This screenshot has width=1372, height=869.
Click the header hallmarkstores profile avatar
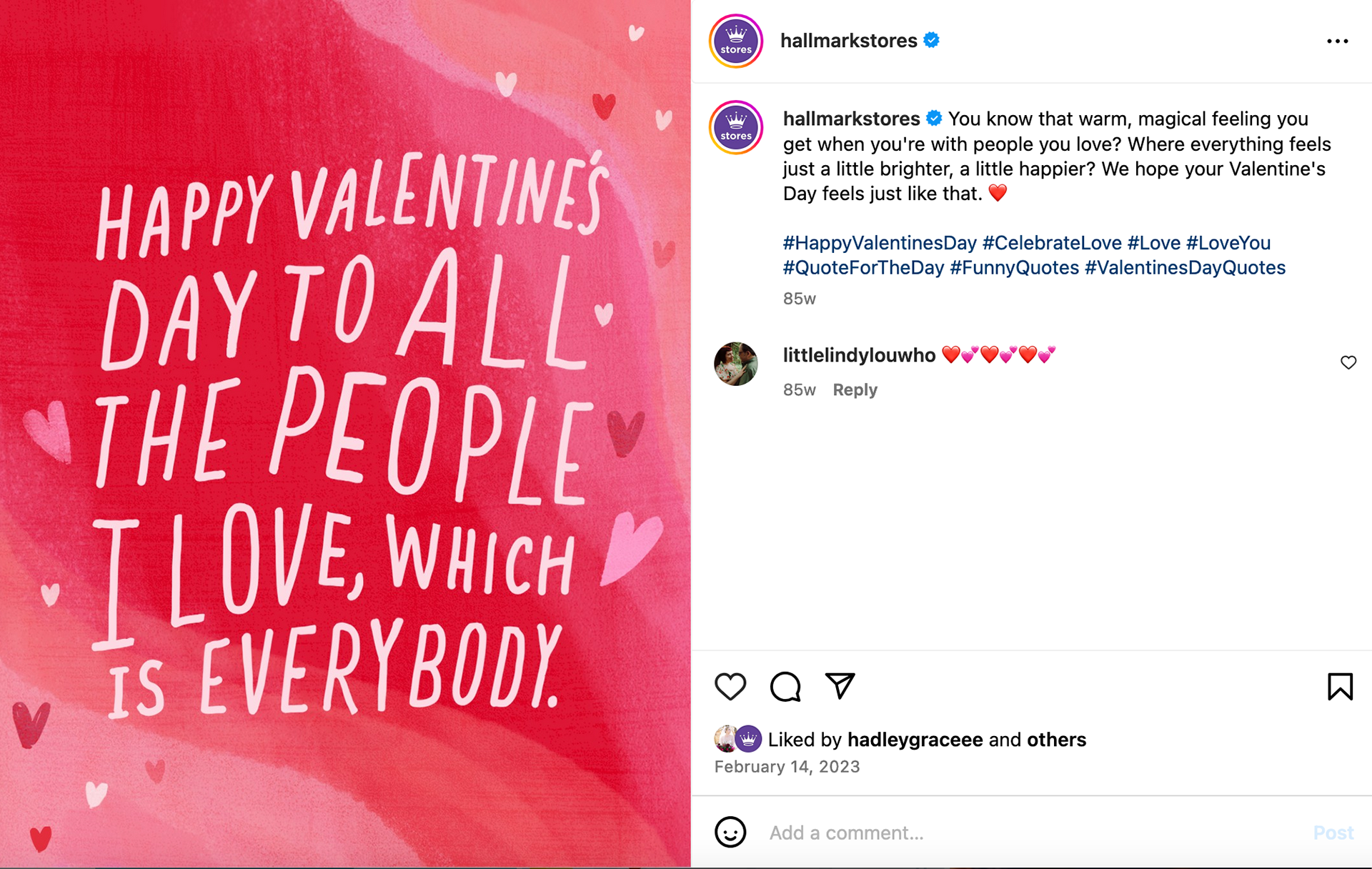pyautogui.click(x=736, y=41)
